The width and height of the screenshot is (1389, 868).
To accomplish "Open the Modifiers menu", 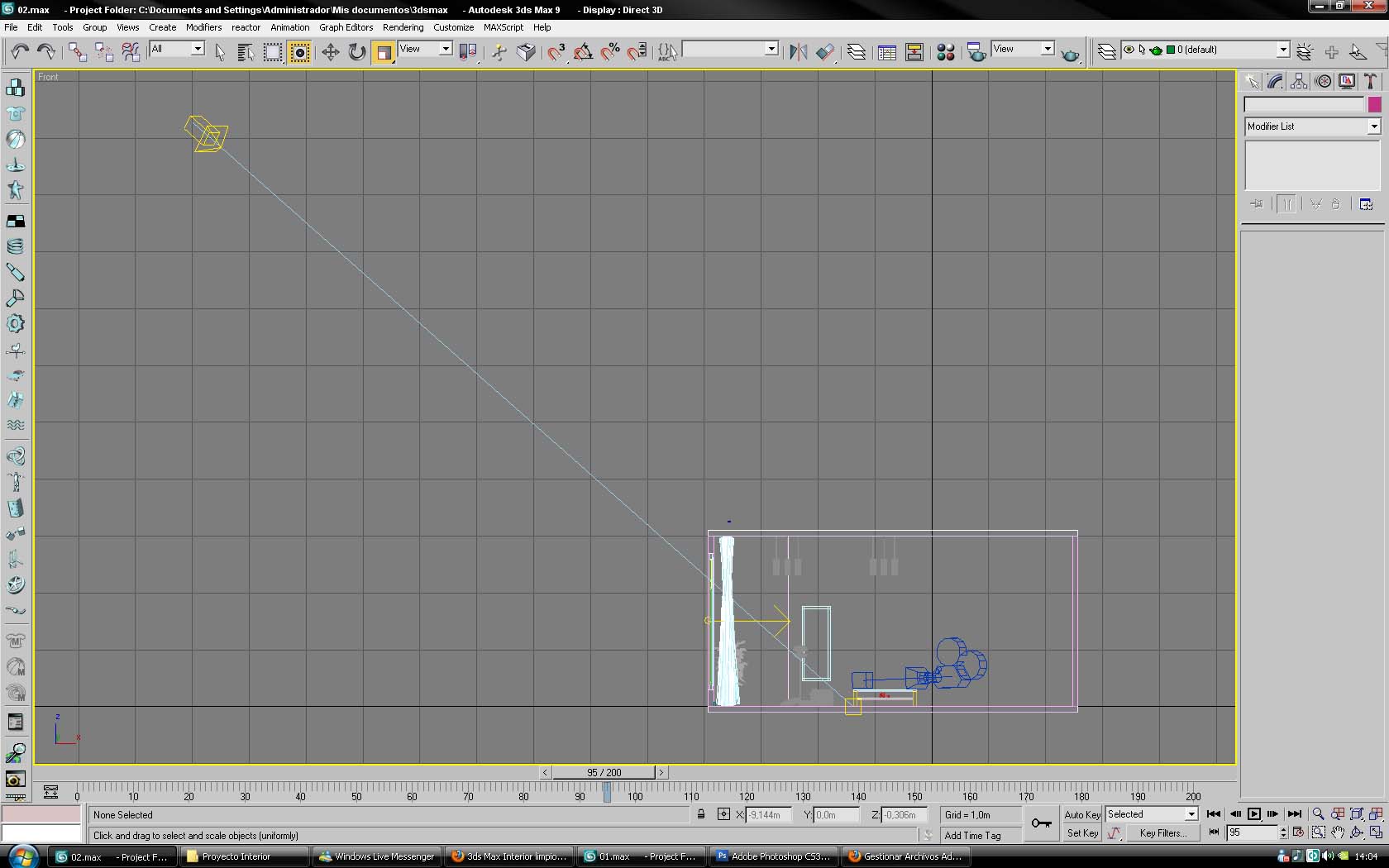I will [203, 27].
